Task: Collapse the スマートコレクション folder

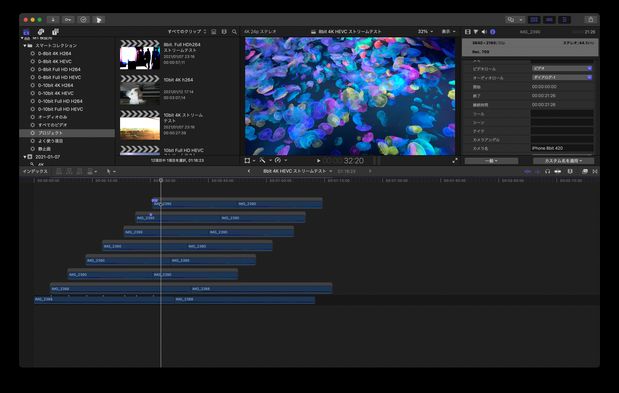Action: coord(24,45)
